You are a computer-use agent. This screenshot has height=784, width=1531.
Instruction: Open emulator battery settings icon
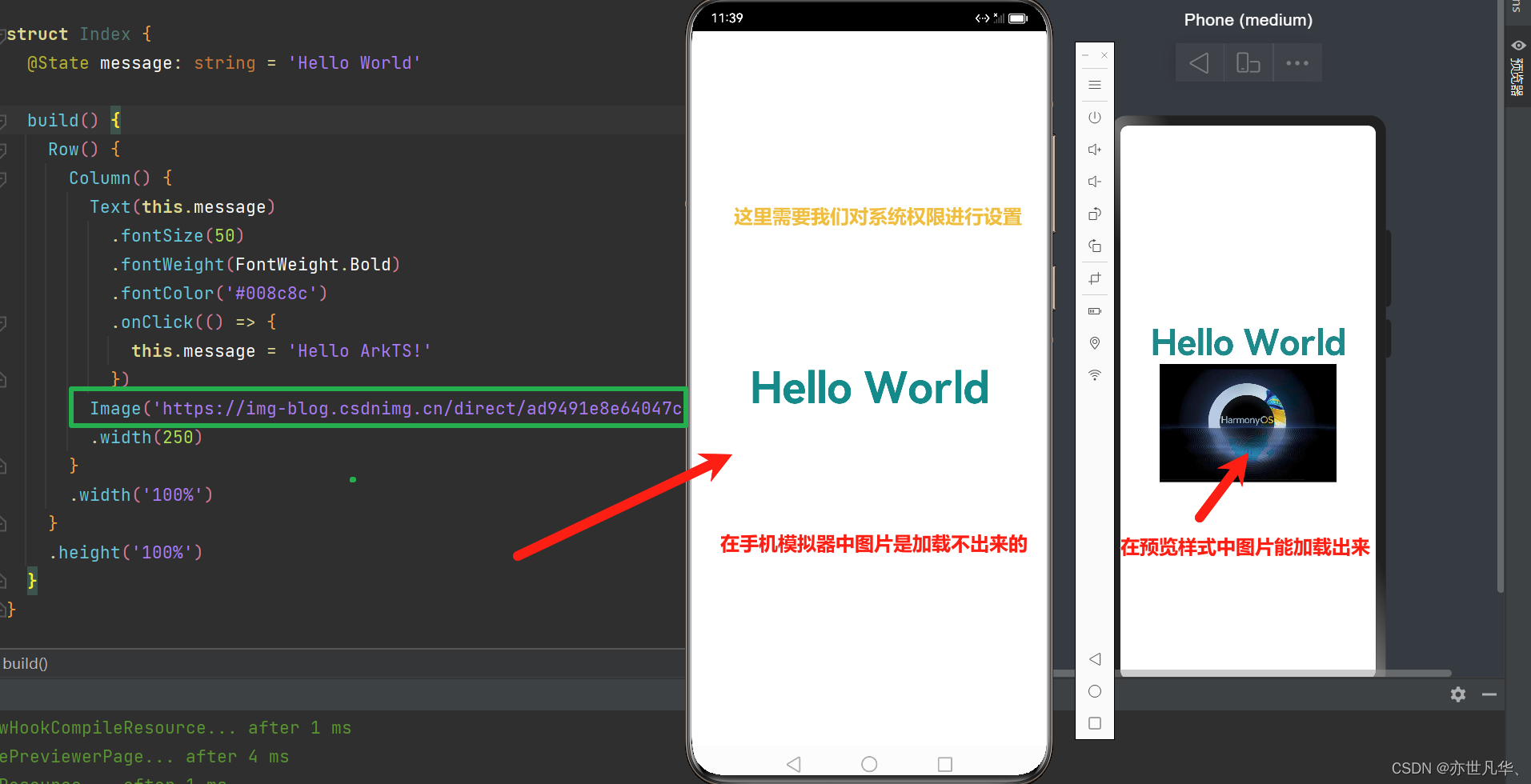click(1095, 311)
